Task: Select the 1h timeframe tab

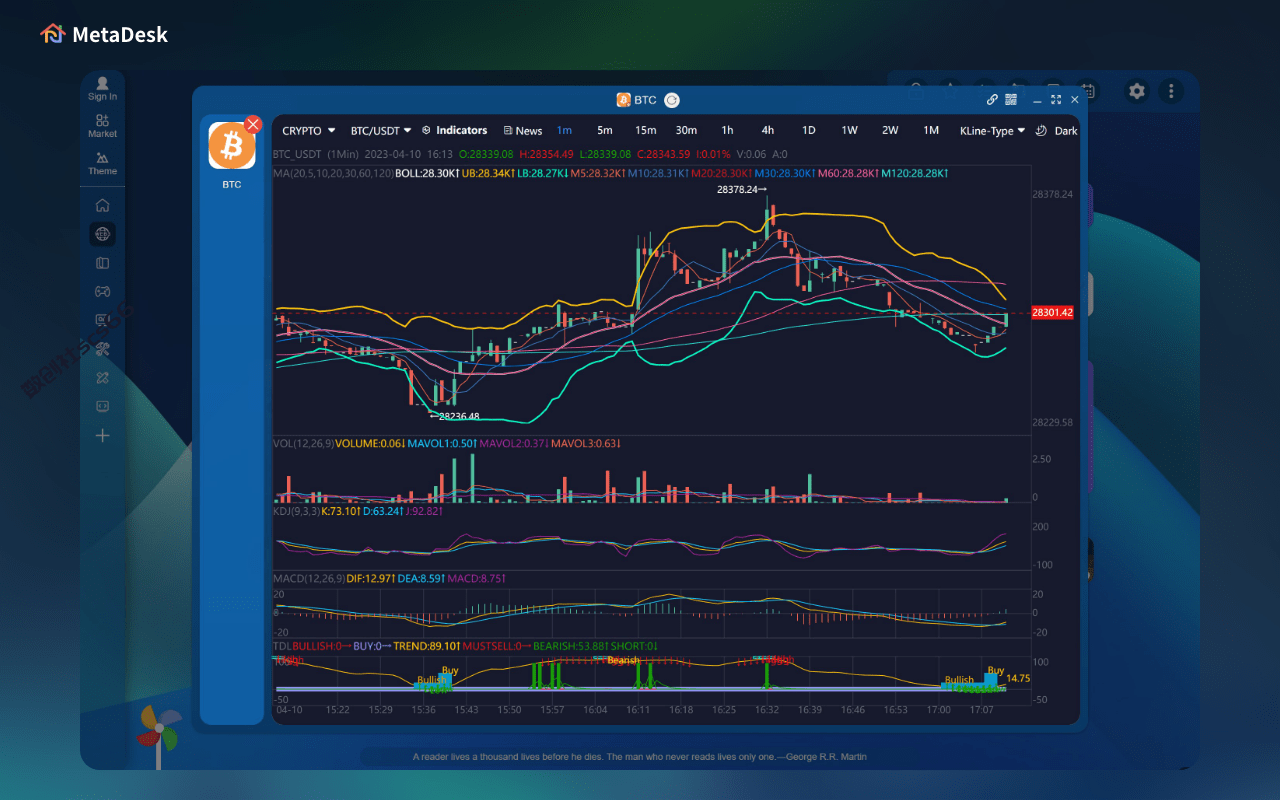Action: click(727, 131)
